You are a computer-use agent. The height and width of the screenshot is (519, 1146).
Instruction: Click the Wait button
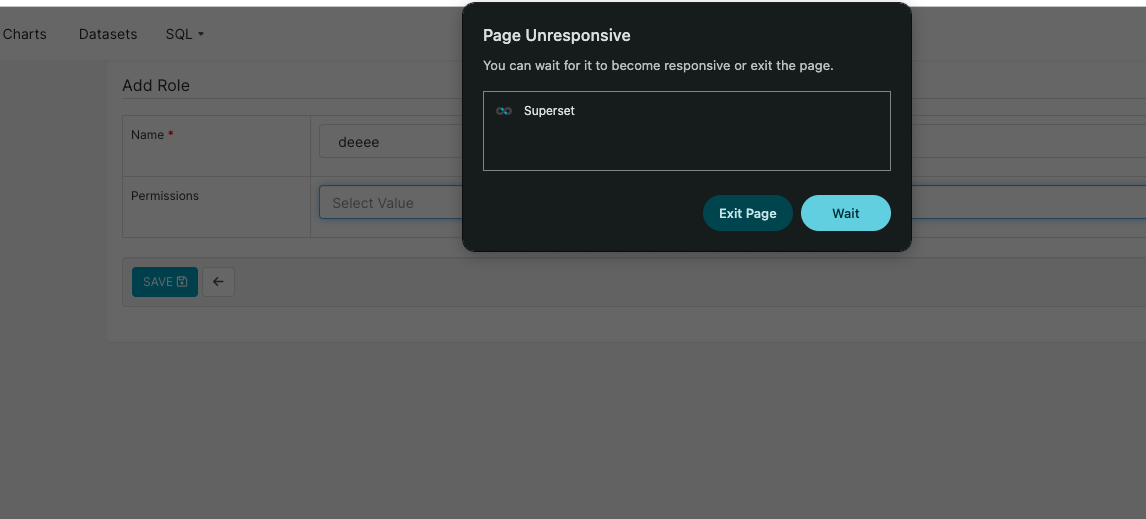[x=845, y=213]
